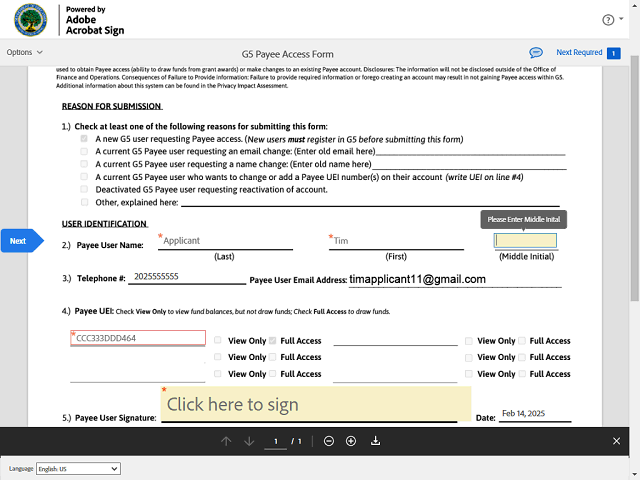Check Deactivated G5 Payee user reactivation box
This screenshot has height=480, width=640.
[84, 189]
